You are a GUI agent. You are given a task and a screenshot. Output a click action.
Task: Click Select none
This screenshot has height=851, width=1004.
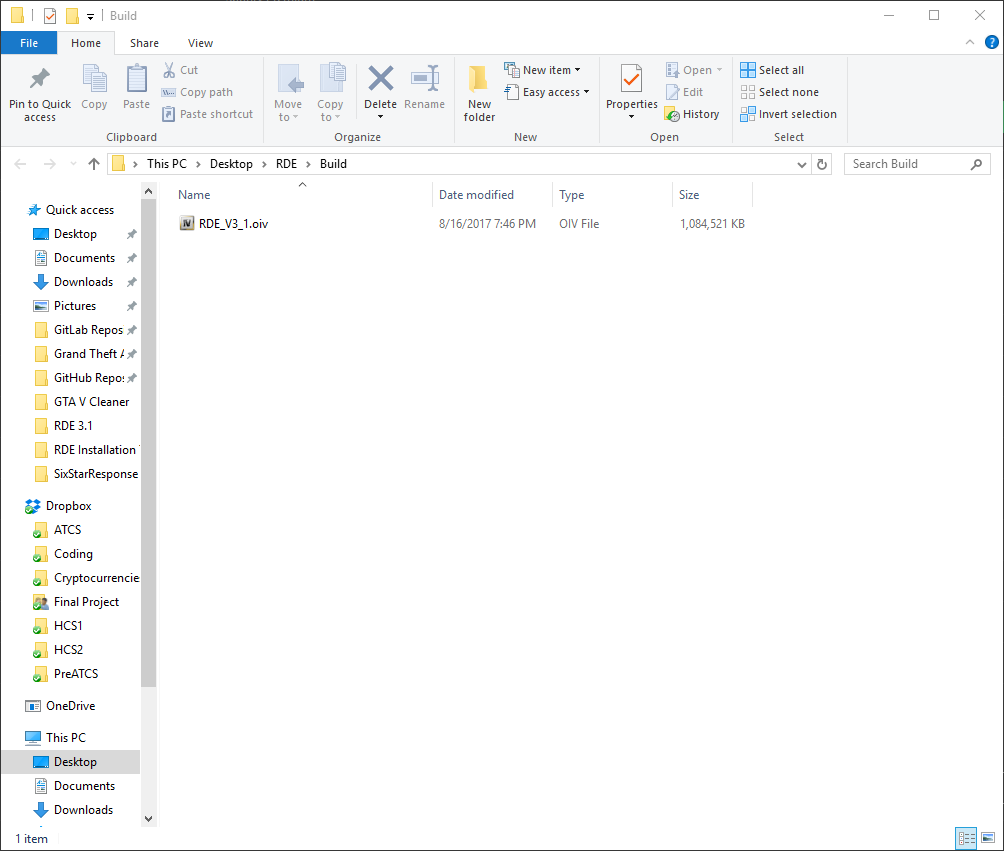[779, 92]
